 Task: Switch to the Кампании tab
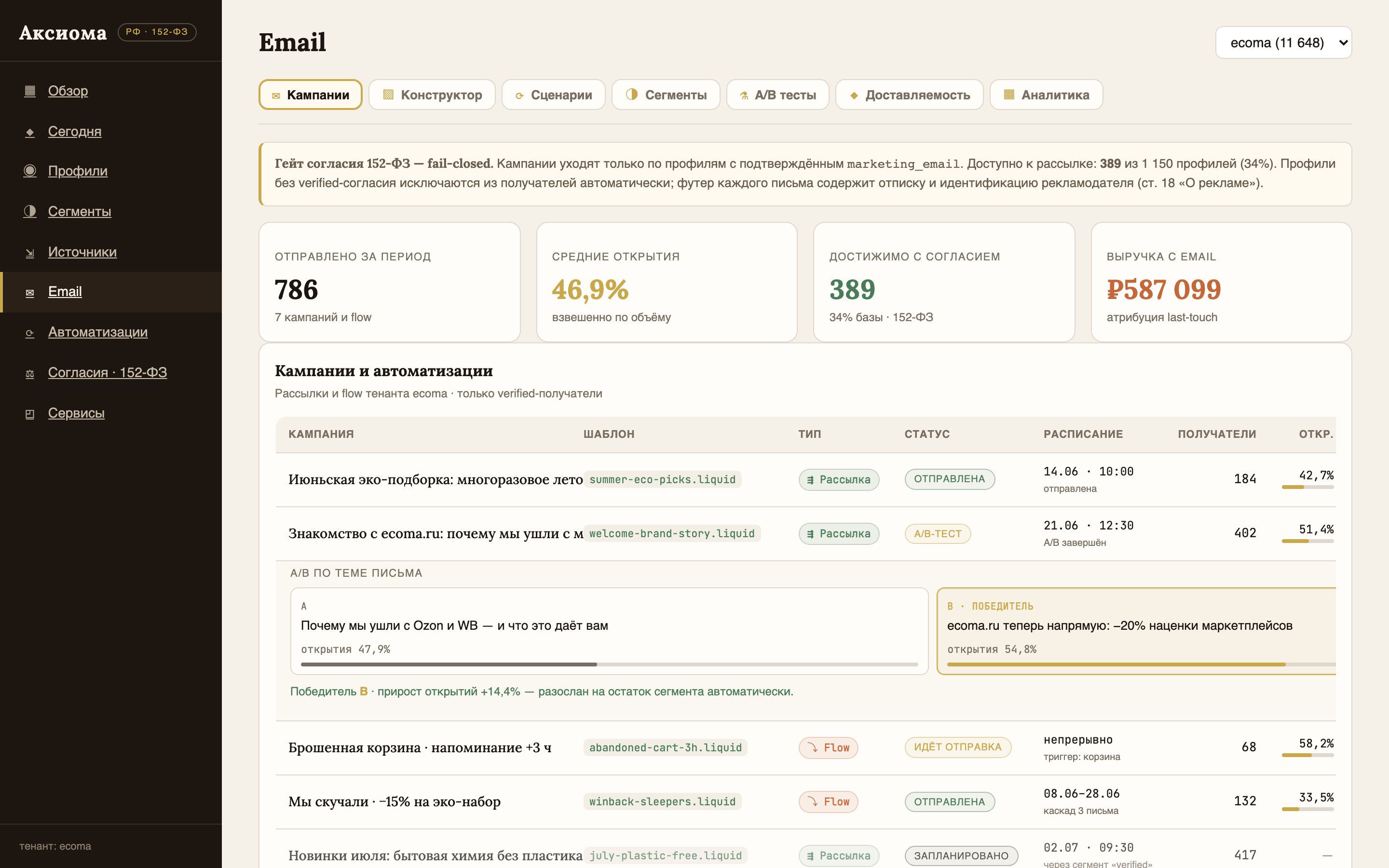(x=311, y=95)
